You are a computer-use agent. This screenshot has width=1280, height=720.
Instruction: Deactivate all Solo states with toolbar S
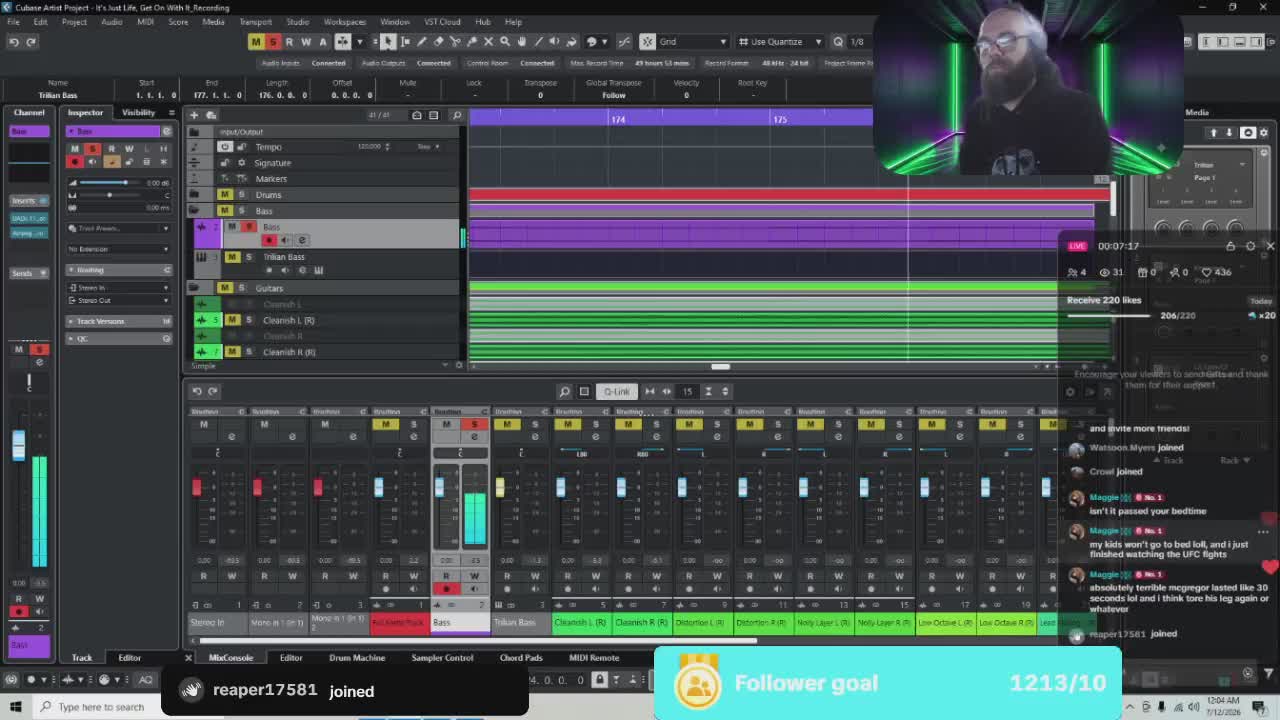(272, 41)
